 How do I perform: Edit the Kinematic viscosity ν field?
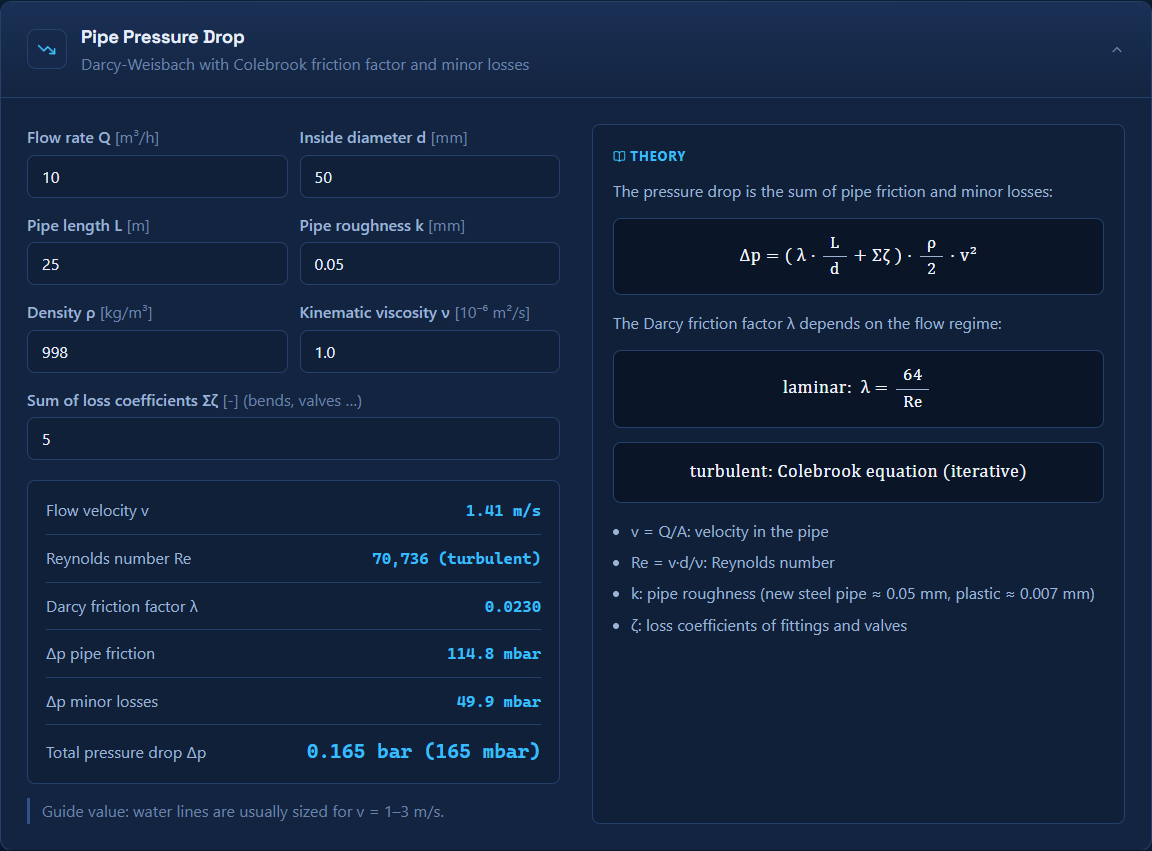click(430, 351)
